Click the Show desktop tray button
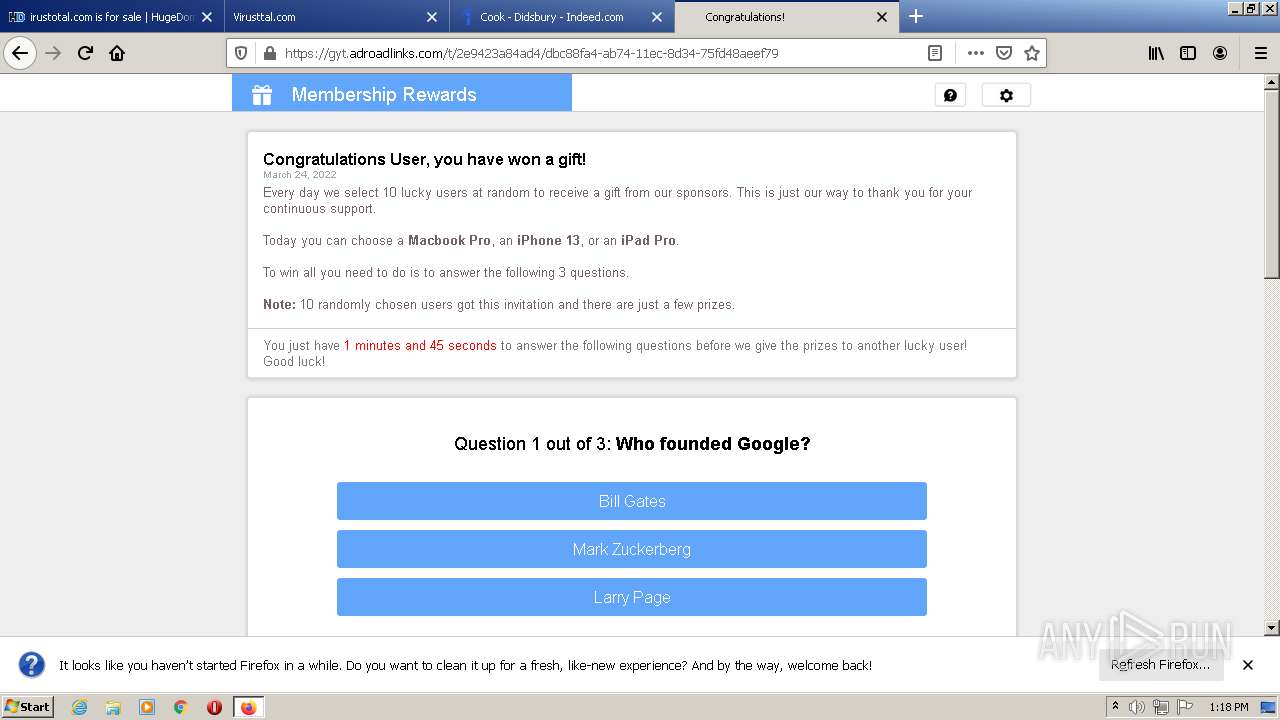 1268,707
